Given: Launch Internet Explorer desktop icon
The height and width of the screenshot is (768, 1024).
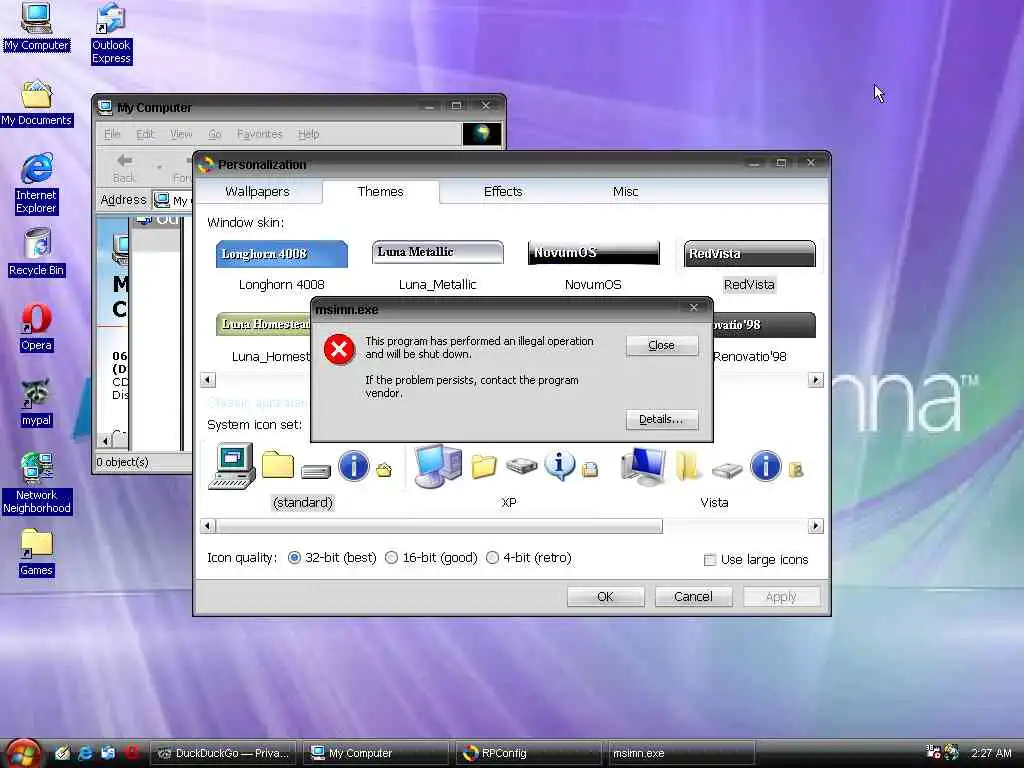Looking at the screenshot, I should pyautogui.click(x=37, y=184).
